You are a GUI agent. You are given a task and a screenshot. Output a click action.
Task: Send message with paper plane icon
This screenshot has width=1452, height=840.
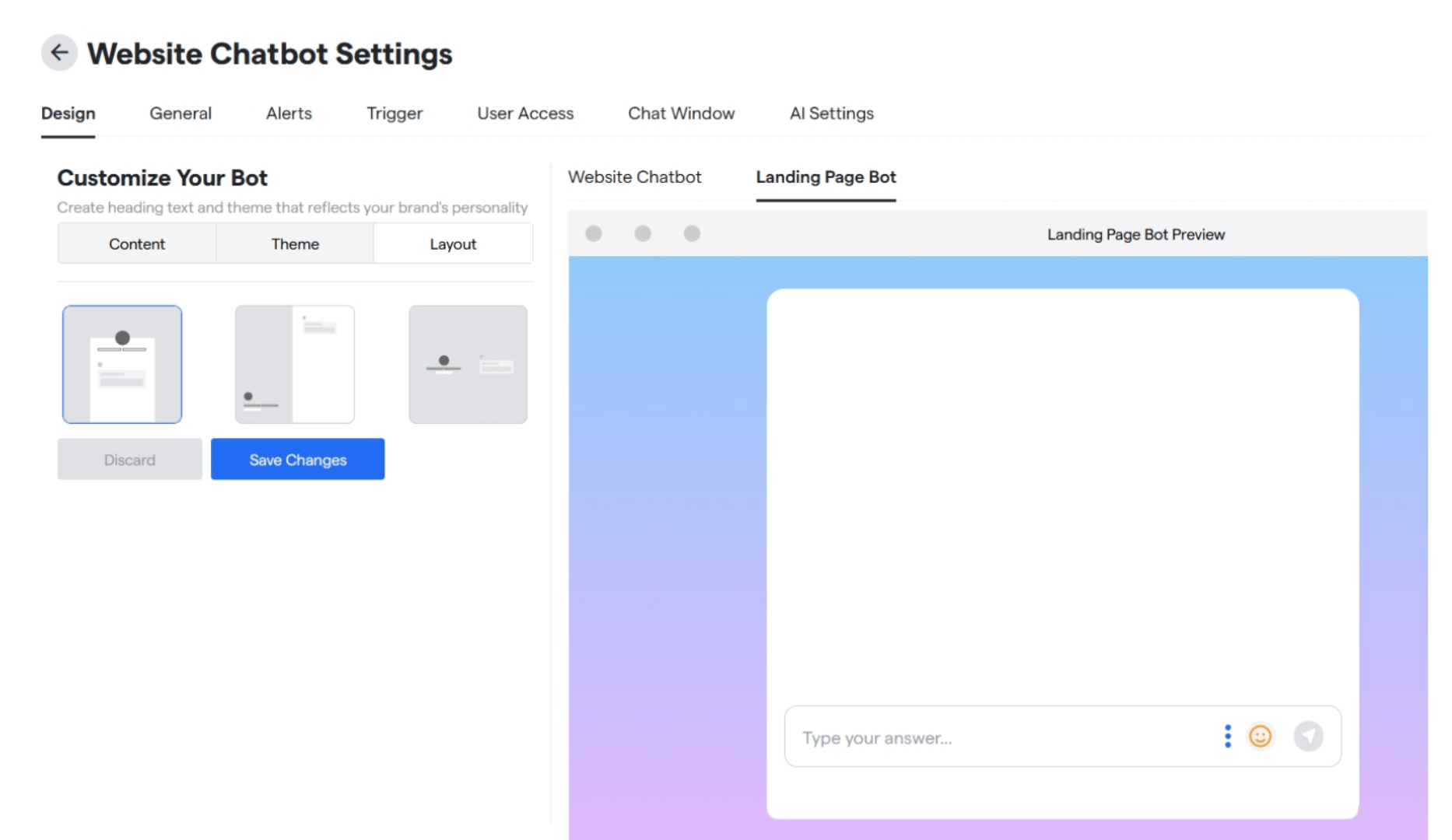1308,736
